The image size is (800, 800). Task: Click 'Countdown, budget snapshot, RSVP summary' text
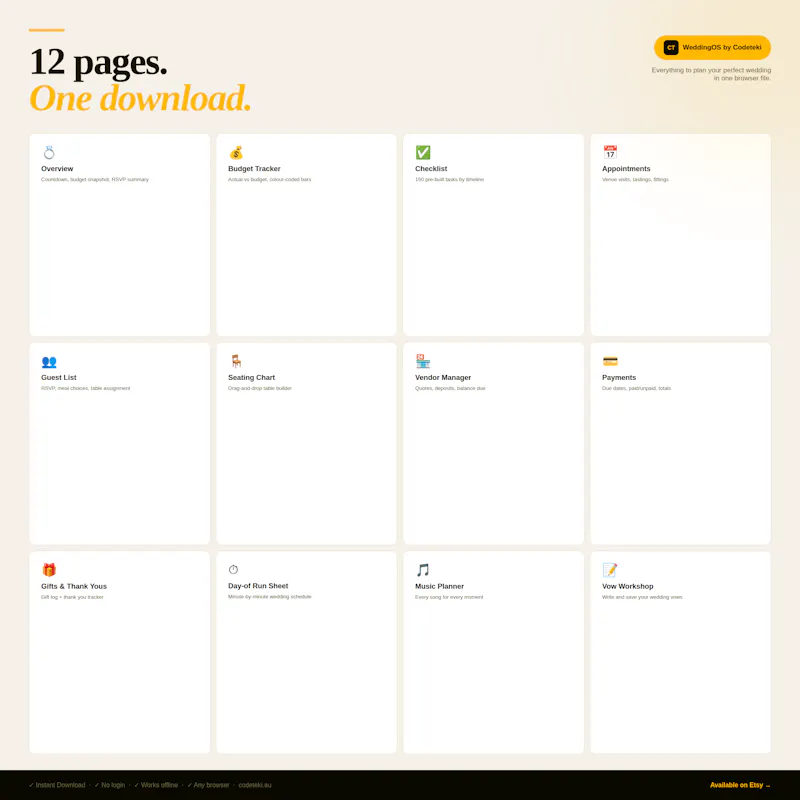coord(95,180)
